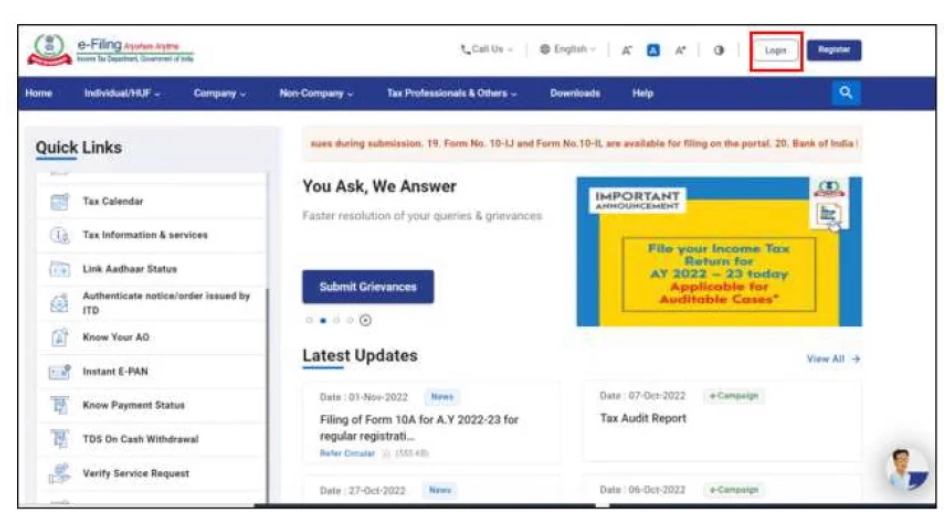Open the Tax Audit Report update
Image resolution: width=952 pixels, height=530 pixels.
(643, 418)
